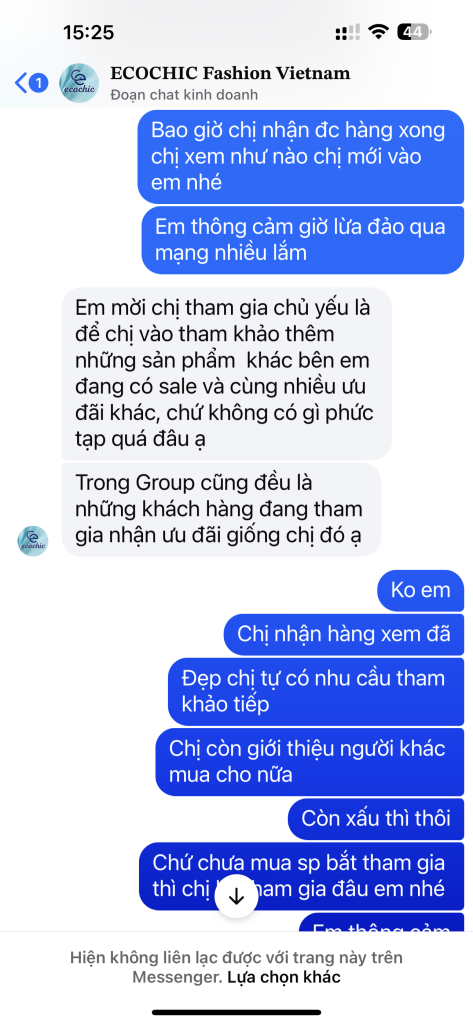Open ECOCHIC Fashion Vietnam chat title
This screenshot has height=1024, width=473.
(x=231, y=73)
